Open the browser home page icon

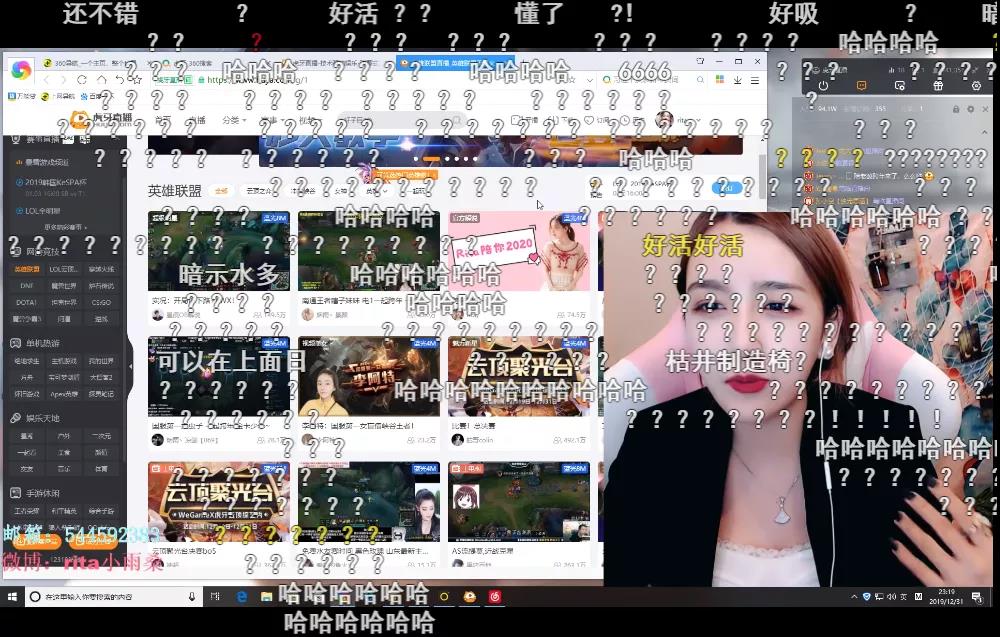click(101, 80)
